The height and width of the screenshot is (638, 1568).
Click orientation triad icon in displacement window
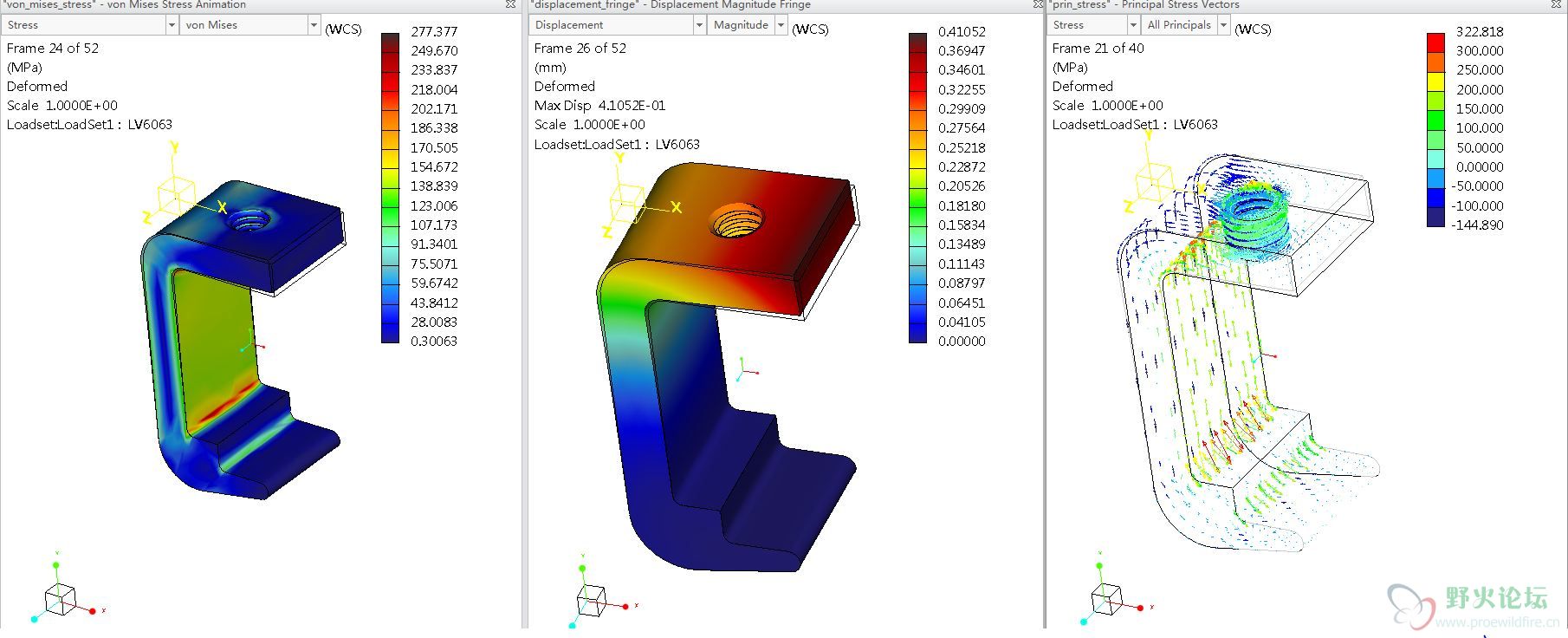coord(591,598)
